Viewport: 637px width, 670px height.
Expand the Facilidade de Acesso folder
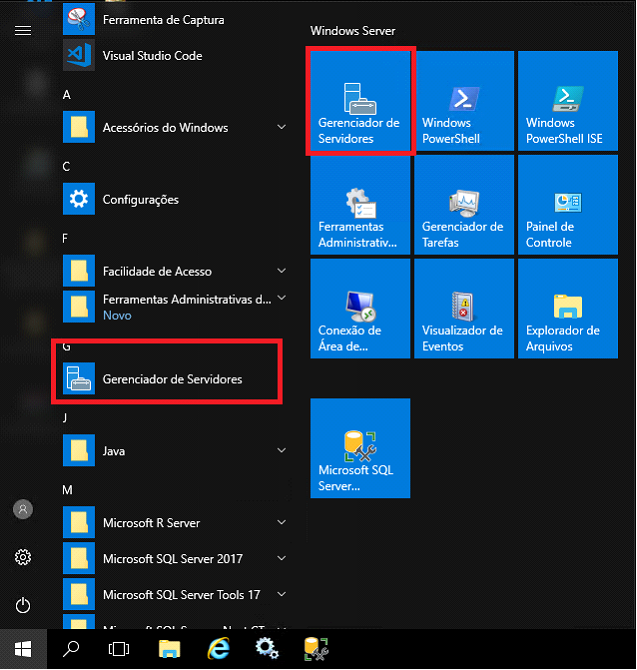point(282,270)
